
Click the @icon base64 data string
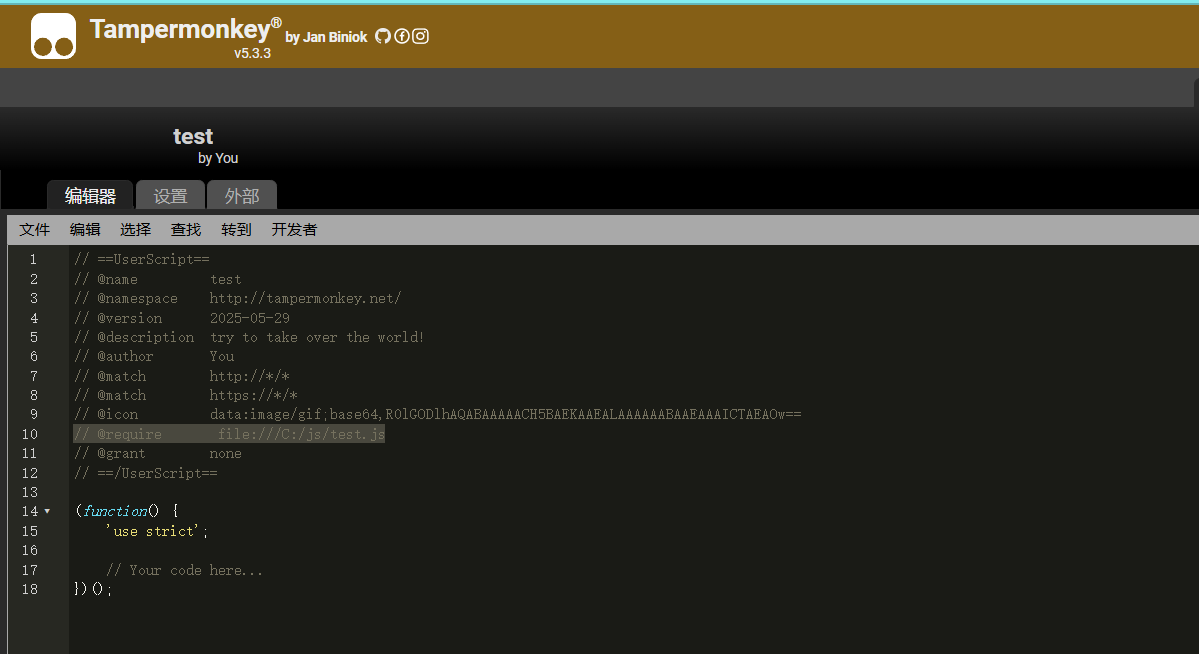(505, 415)
